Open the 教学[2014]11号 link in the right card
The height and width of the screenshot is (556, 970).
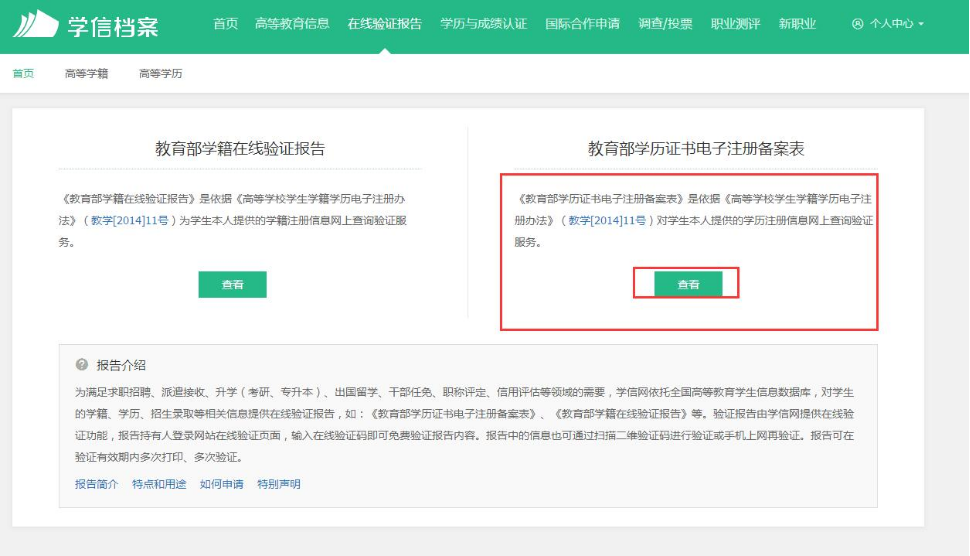(x=607, y=220)
